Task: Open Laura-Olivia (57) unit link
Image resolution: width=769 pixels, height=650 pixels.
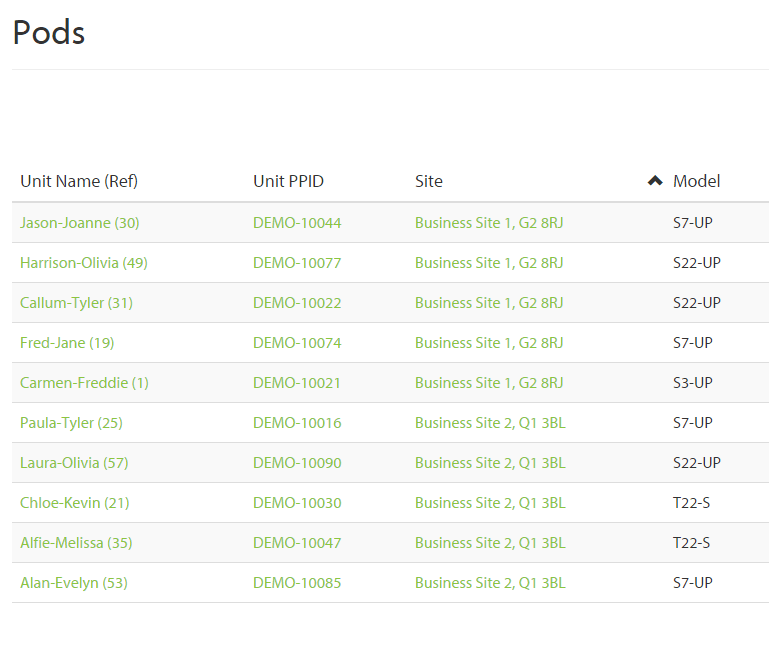Action: pyautogui.click(x=74, y=463)
